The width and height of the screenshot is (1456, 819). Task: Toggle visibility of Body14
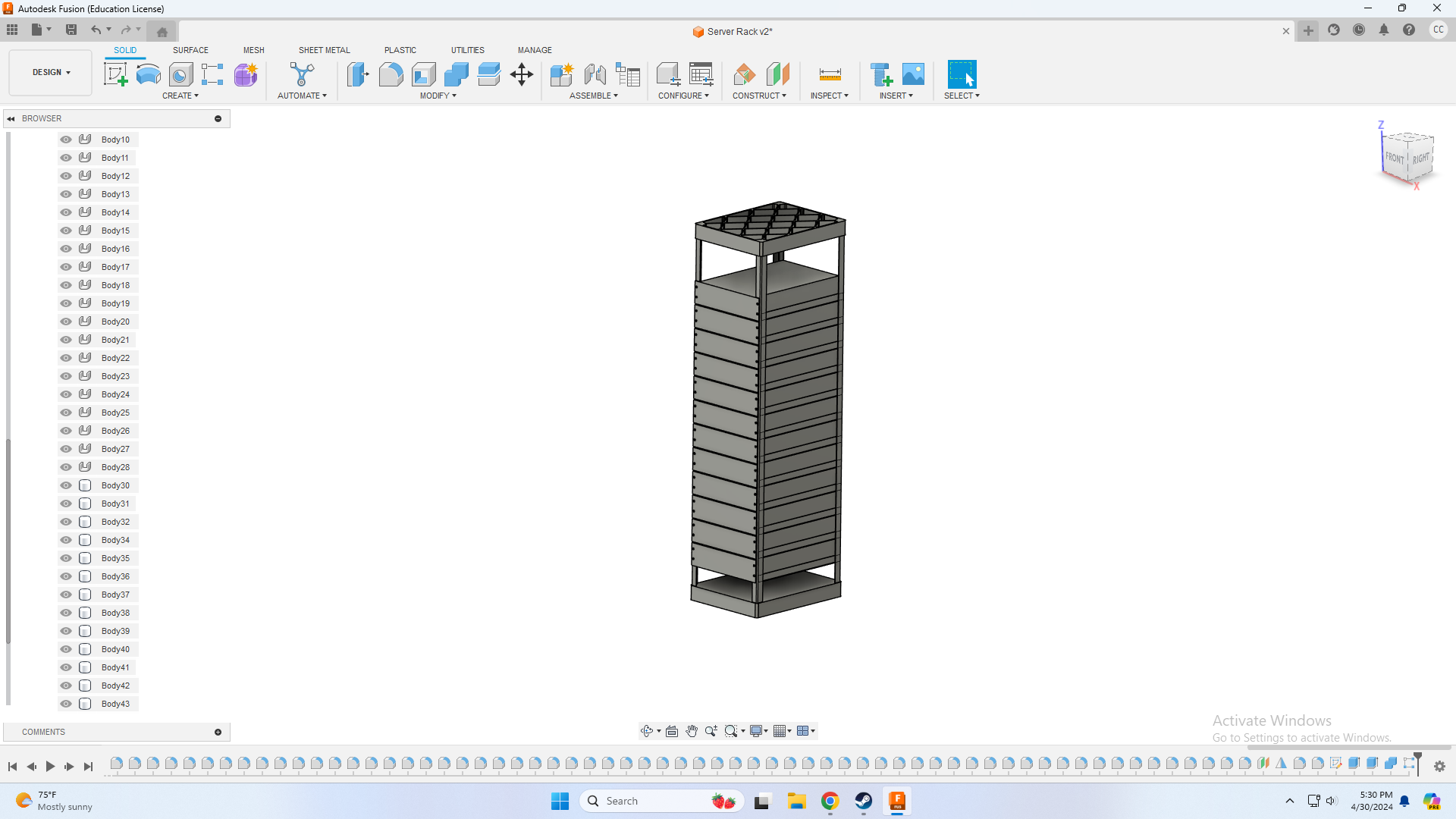[66, 212]
